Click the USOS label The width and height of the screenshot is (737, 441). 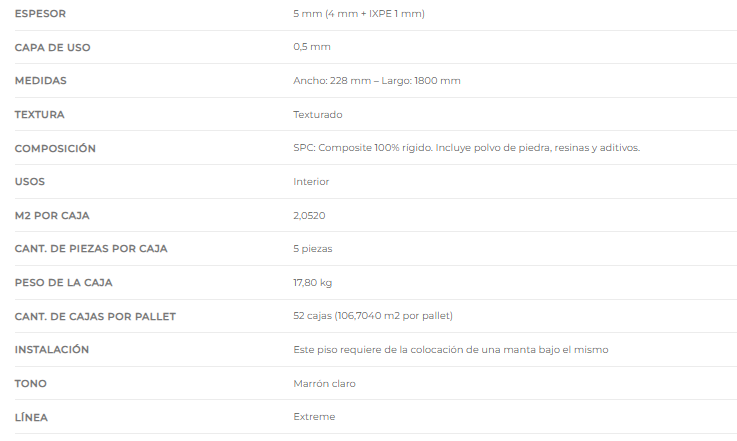[x=30, y=182]
